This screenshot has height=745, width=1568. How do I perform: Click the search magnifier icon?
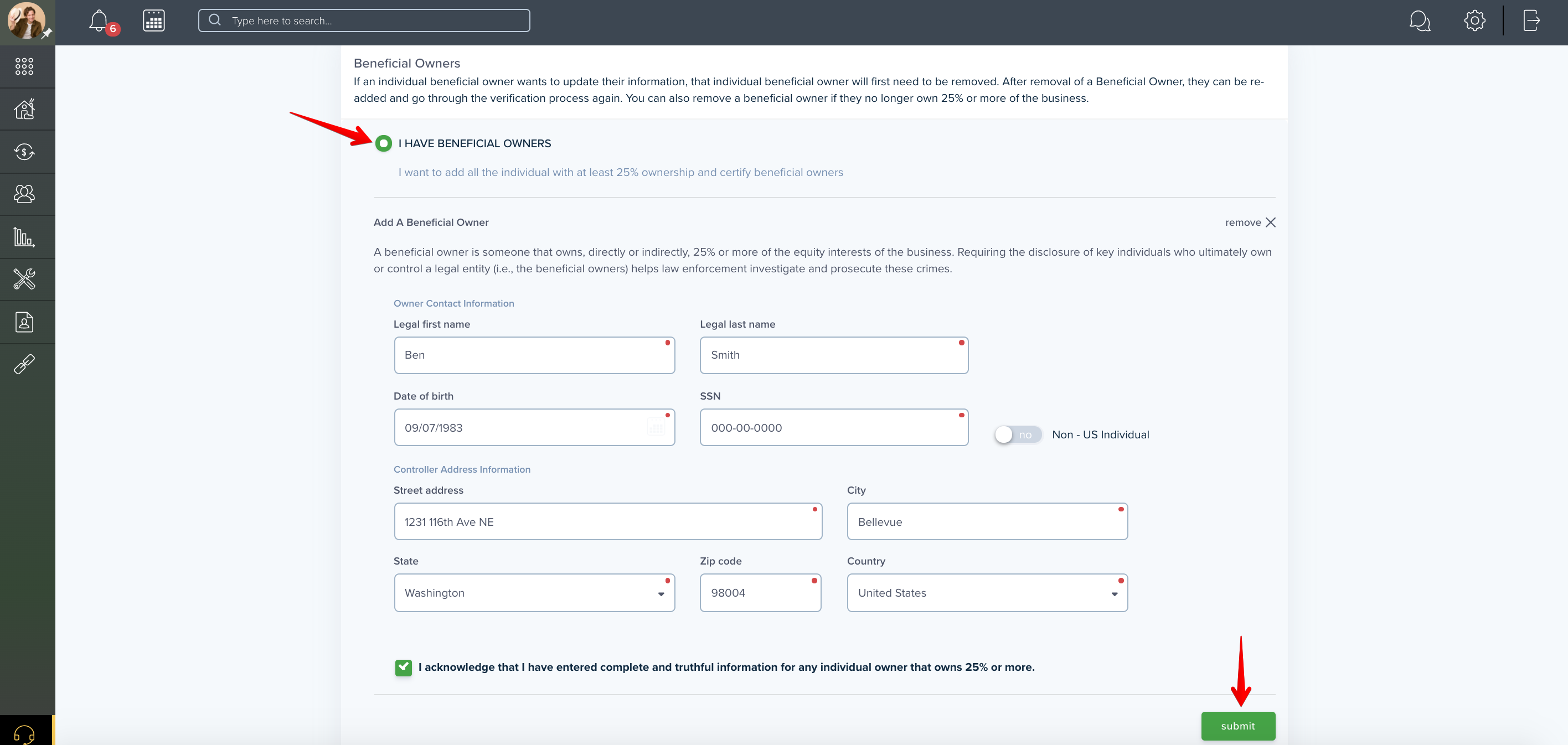coord(214,20)
